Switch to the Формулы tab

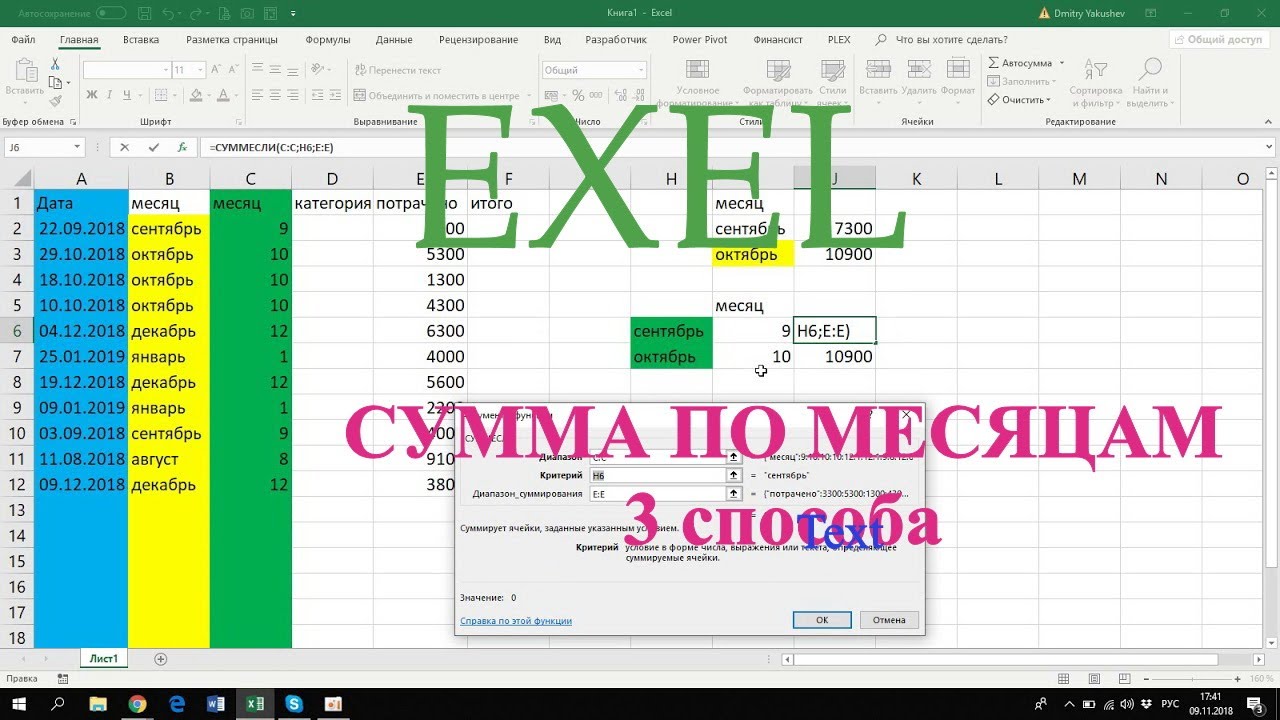328,40
